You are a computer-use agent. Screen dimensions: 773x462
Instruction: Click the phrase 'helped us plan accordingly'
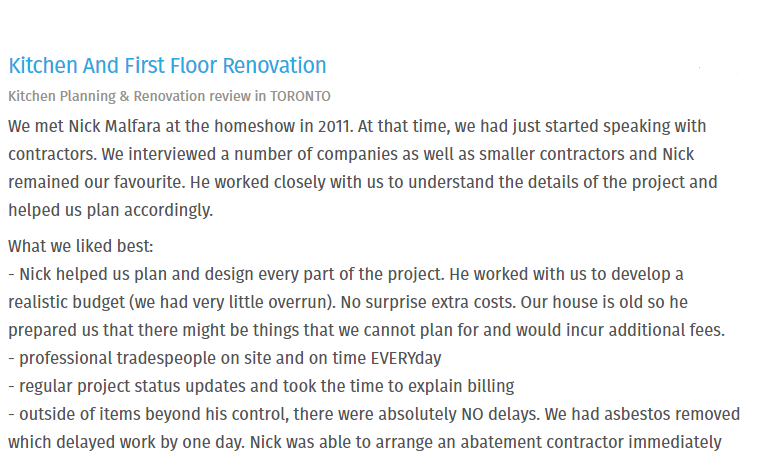(x=110, y=211)
